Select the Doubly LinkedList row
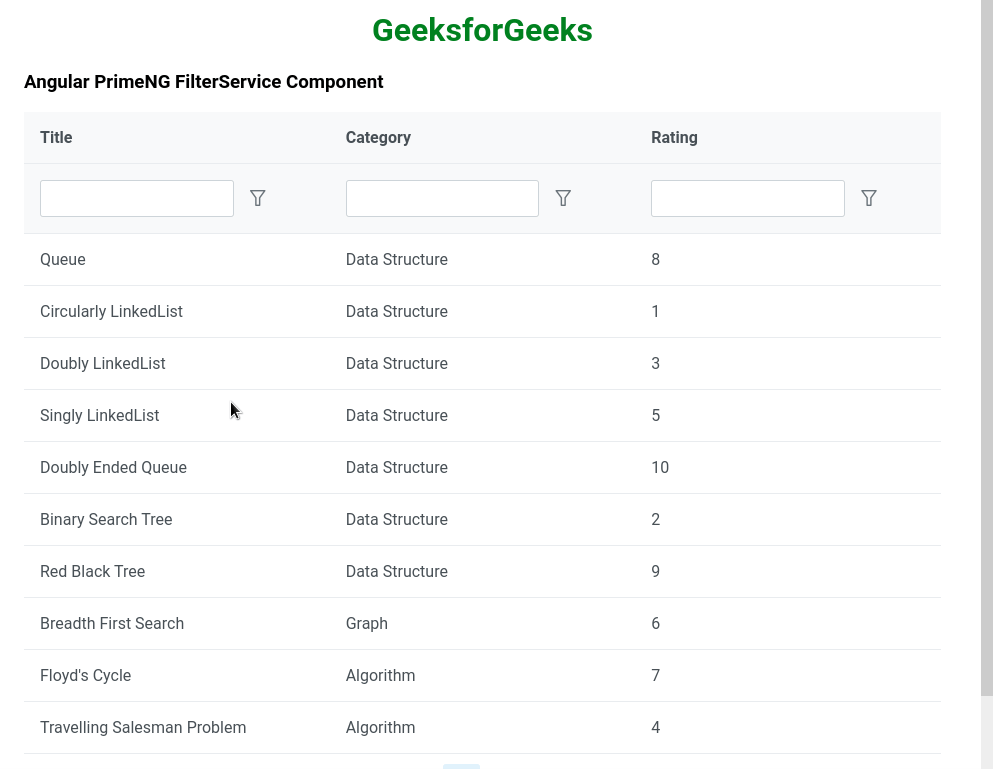Screen dimensions: 993x769 click(103, 363)
